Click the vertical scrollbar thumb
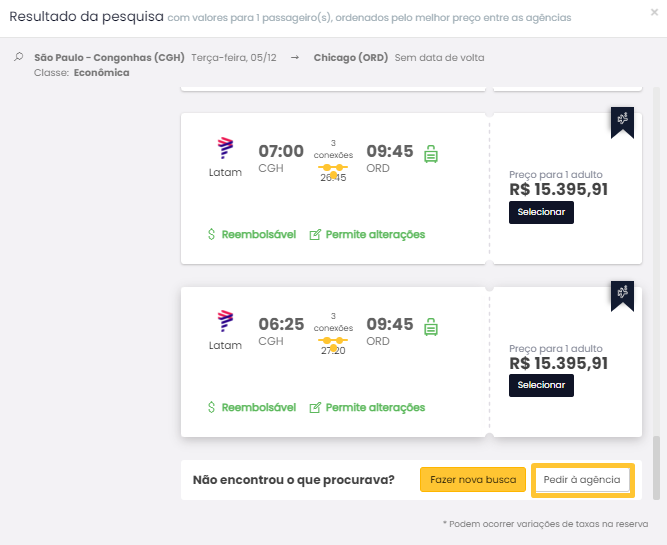 click(x=657, y=466)
